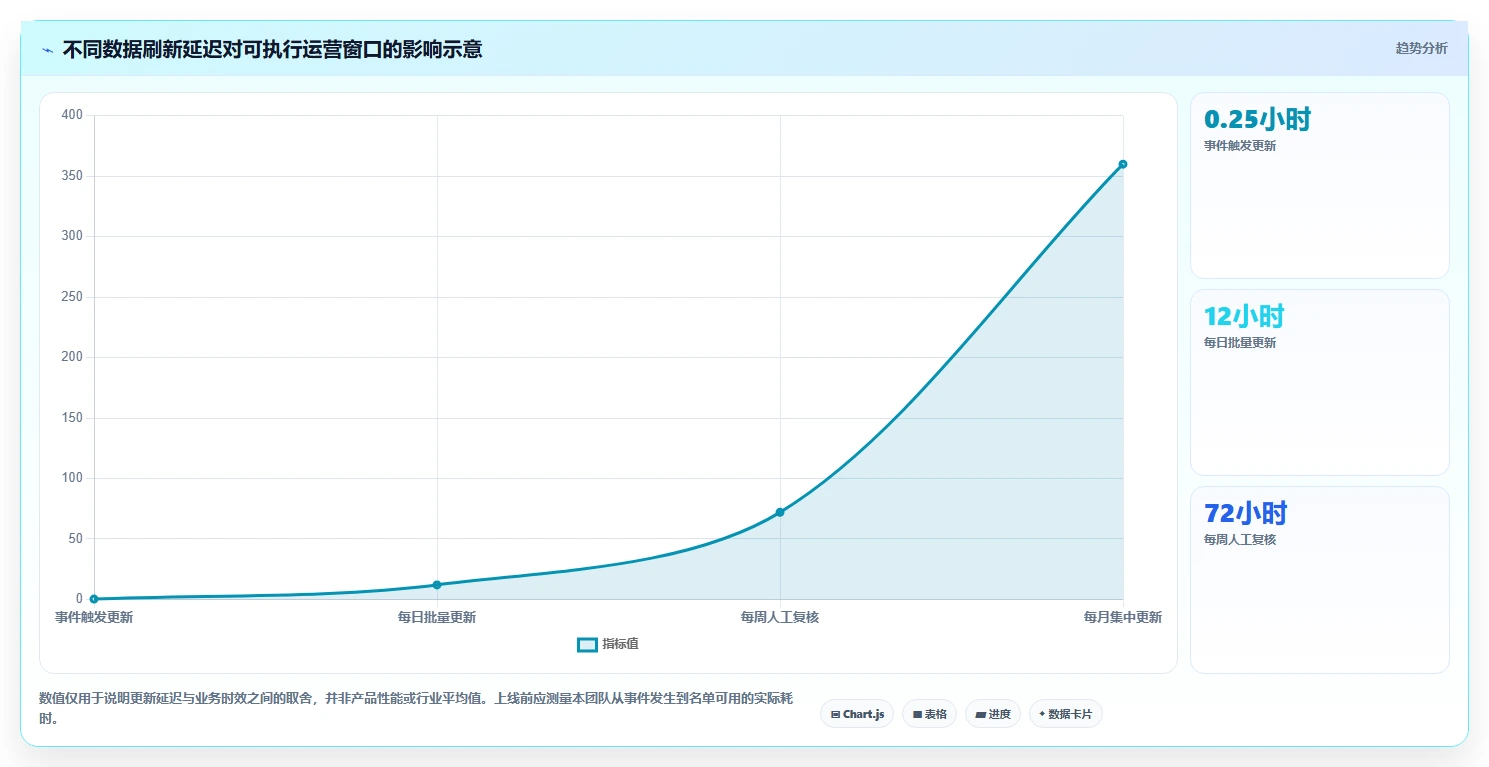Click the x-axis label 每日批量更新
The width and height of the screenshot is (1489, 767).
coord(437,617)
